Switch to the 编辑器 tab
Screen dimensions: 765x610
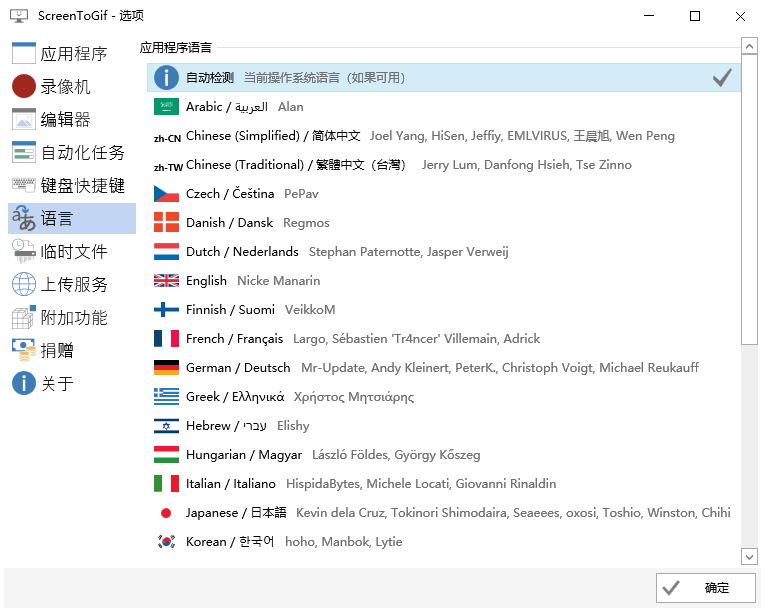[72, 119]
